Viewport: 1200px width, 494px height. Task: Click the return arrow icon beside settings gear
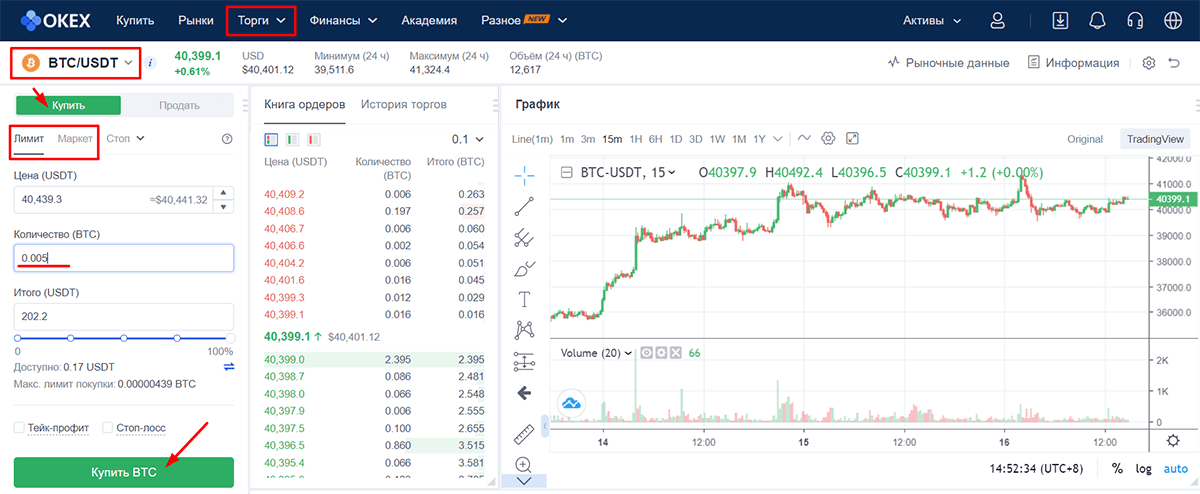click(1174, 62)
